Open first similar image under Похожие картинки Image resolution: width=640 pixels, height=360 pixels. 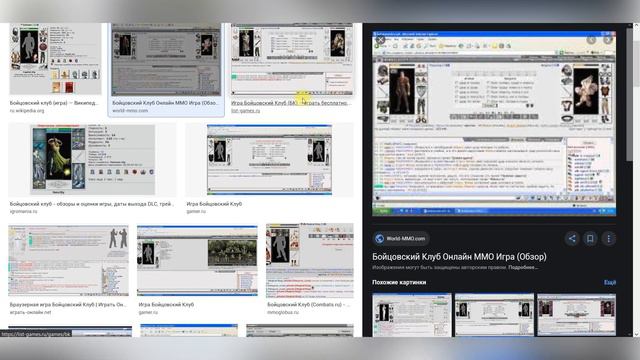[x=412, y=315]
